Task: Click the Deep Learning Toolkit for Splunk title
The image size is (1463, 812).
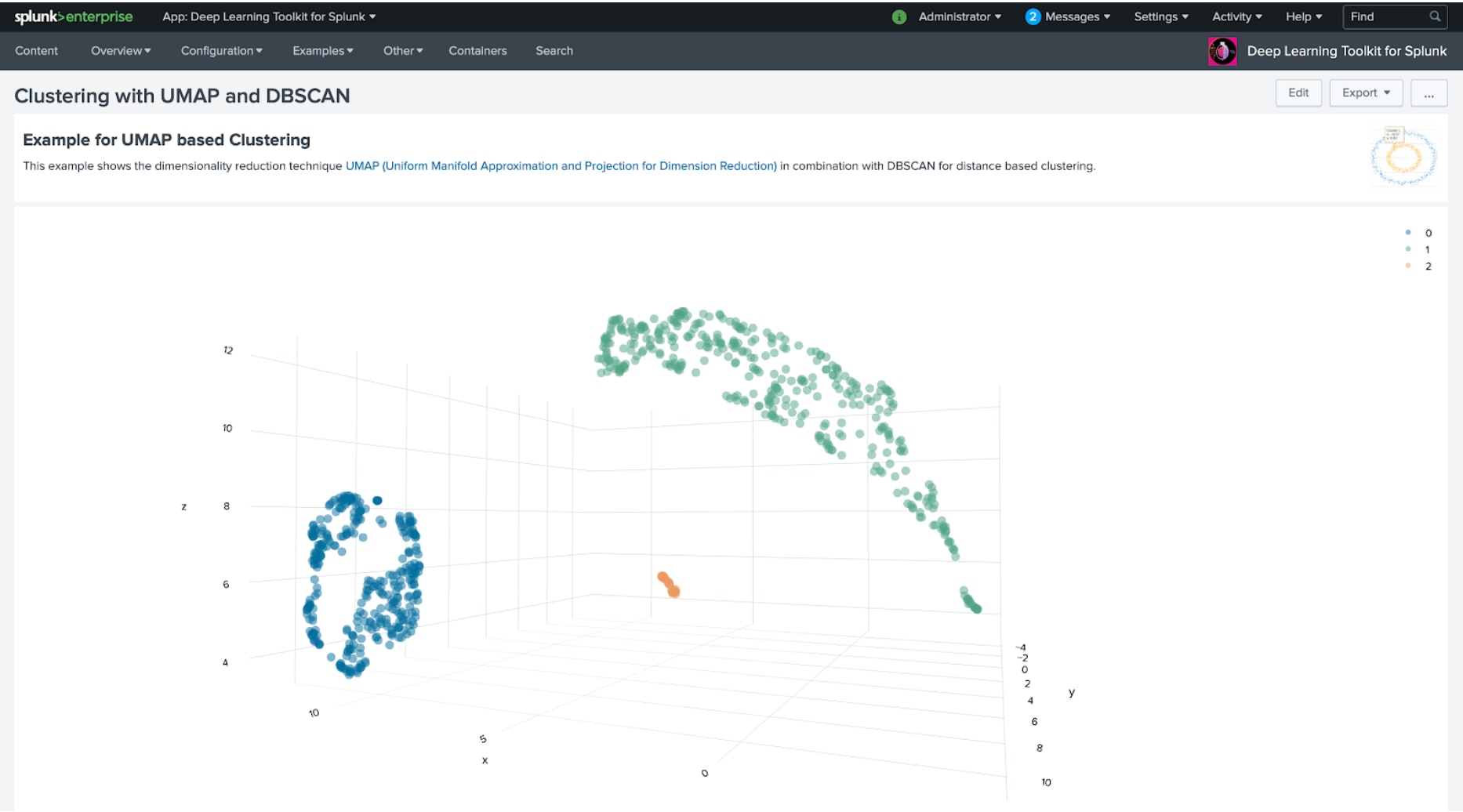Action: 1346,51
